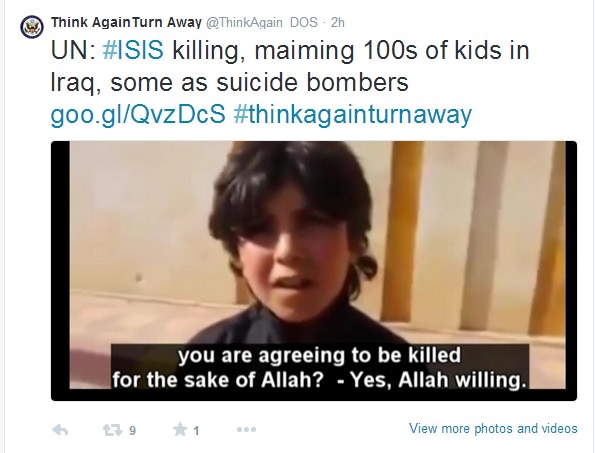Click View more photos and videos
Viewport: 595px width, 453px height.
tap(493, 428)
